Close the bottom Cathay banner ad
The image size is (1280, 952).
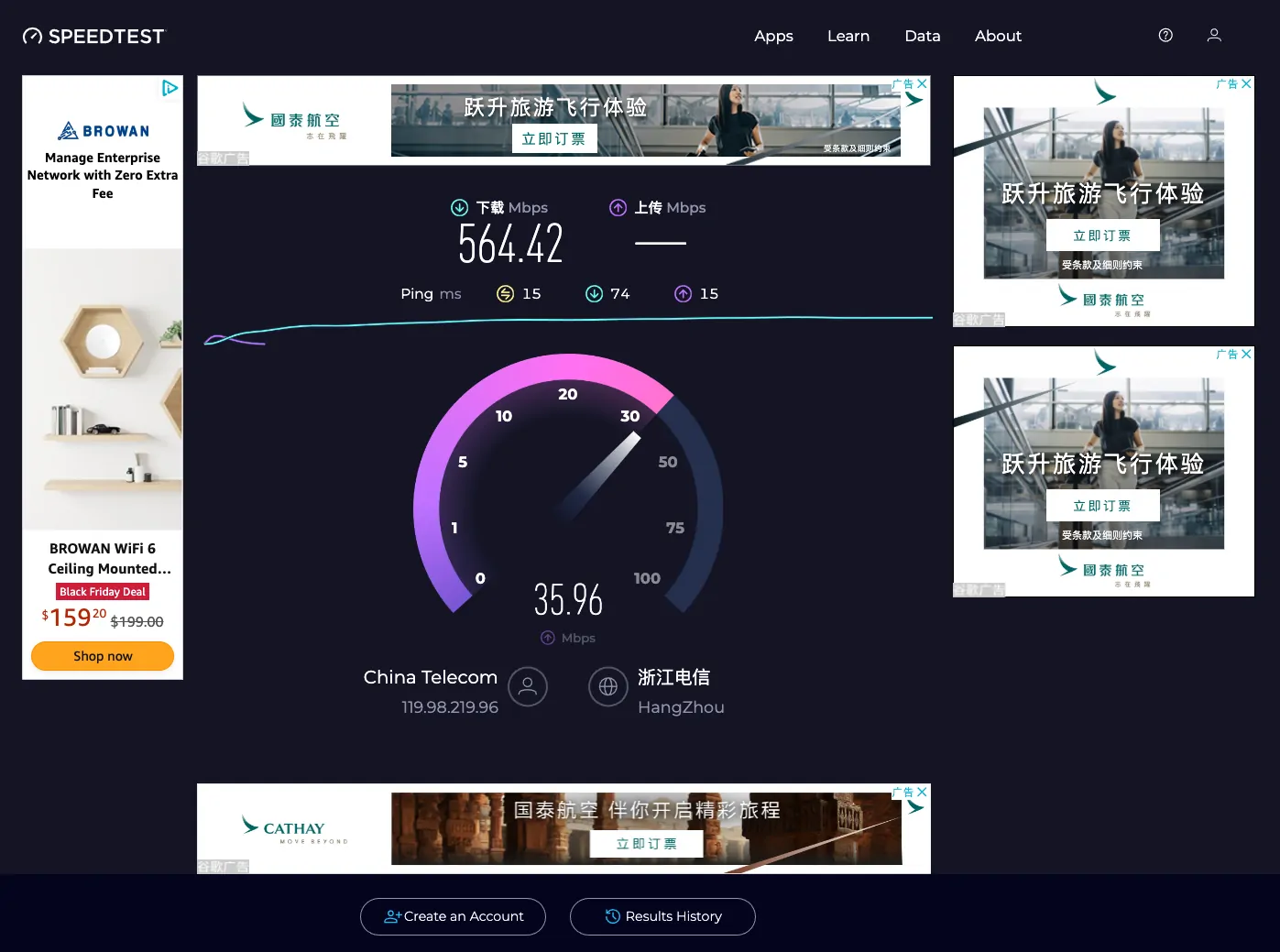922,792
